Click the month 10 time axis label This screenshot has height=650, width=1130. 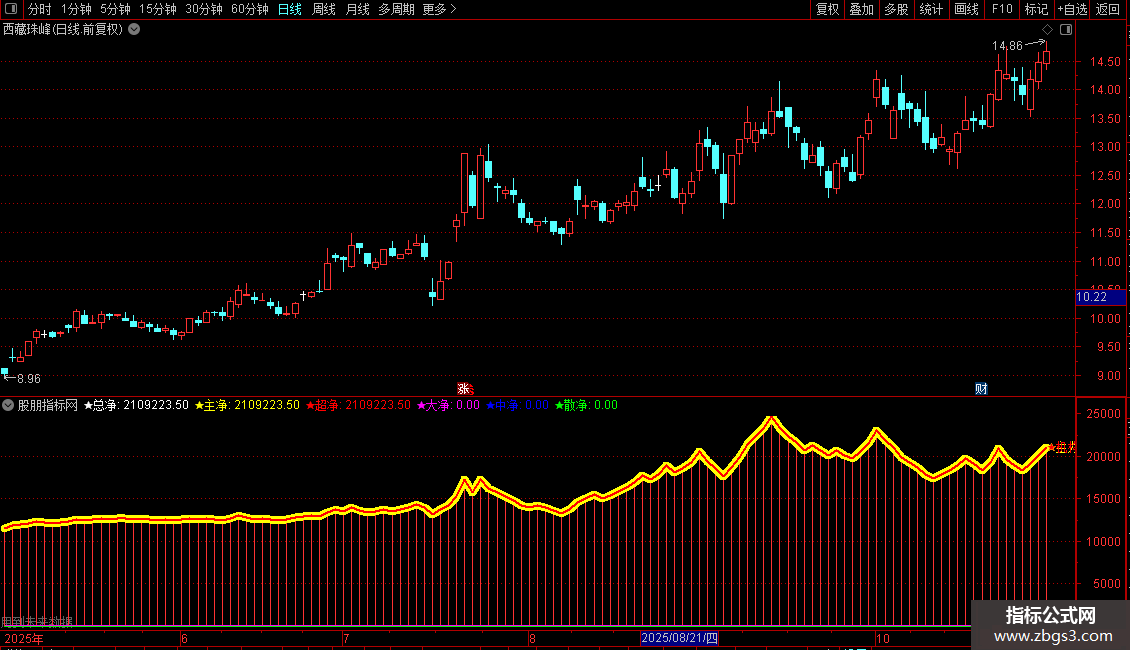coord(883,638)
